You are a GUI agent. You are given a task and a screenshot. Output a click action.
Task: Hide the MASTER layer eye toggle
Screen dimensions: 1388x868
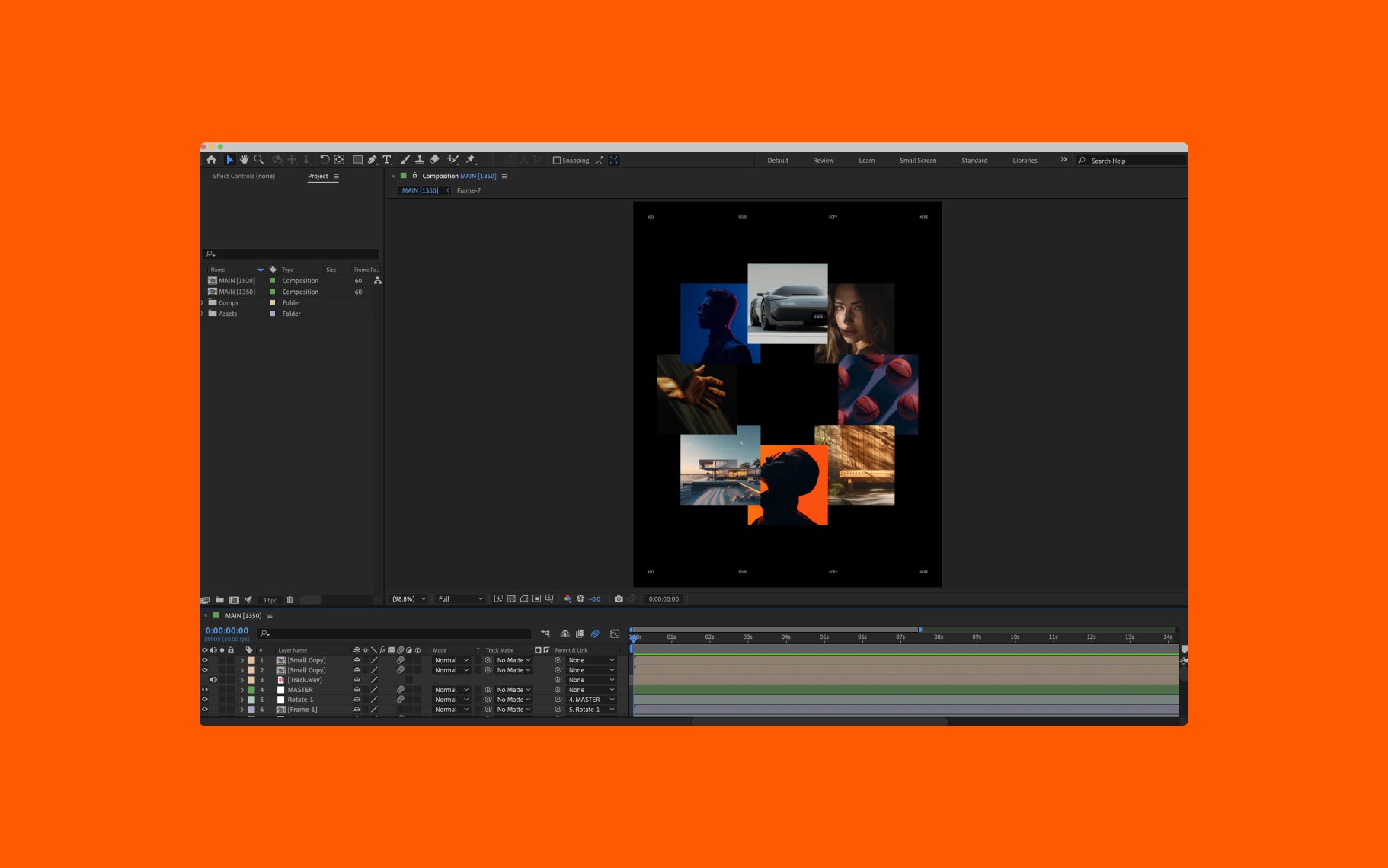(204, 690)
